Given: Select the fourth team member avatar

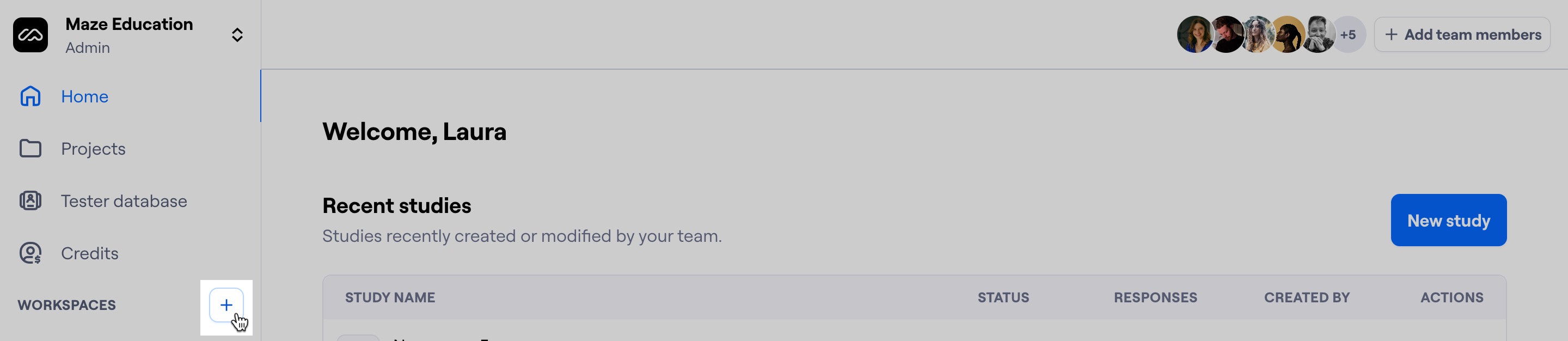Looking at the screenshot, I should (1287, 35).
